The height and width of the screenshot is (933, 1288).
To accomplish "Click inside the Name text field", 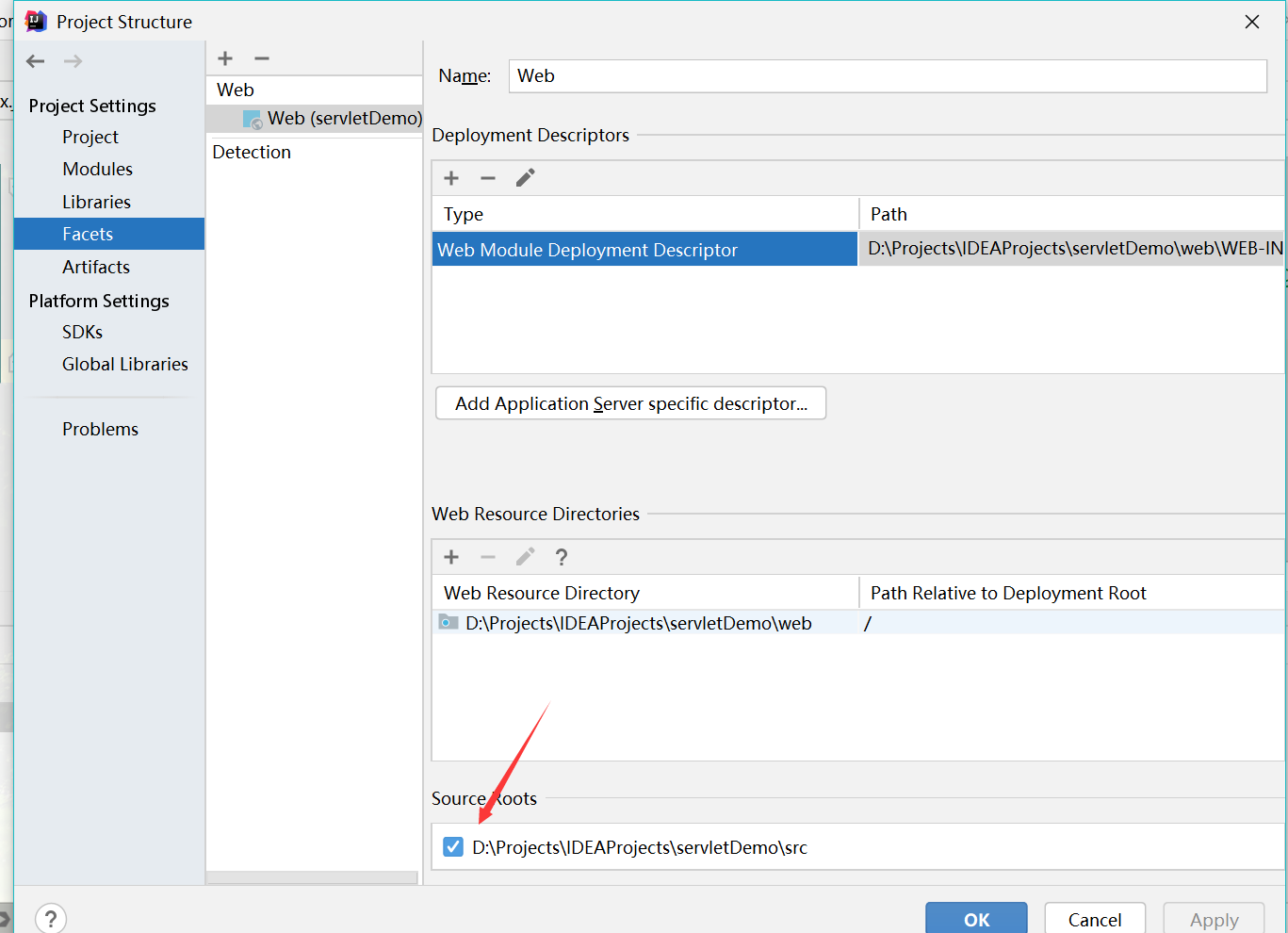I will 886,75.
